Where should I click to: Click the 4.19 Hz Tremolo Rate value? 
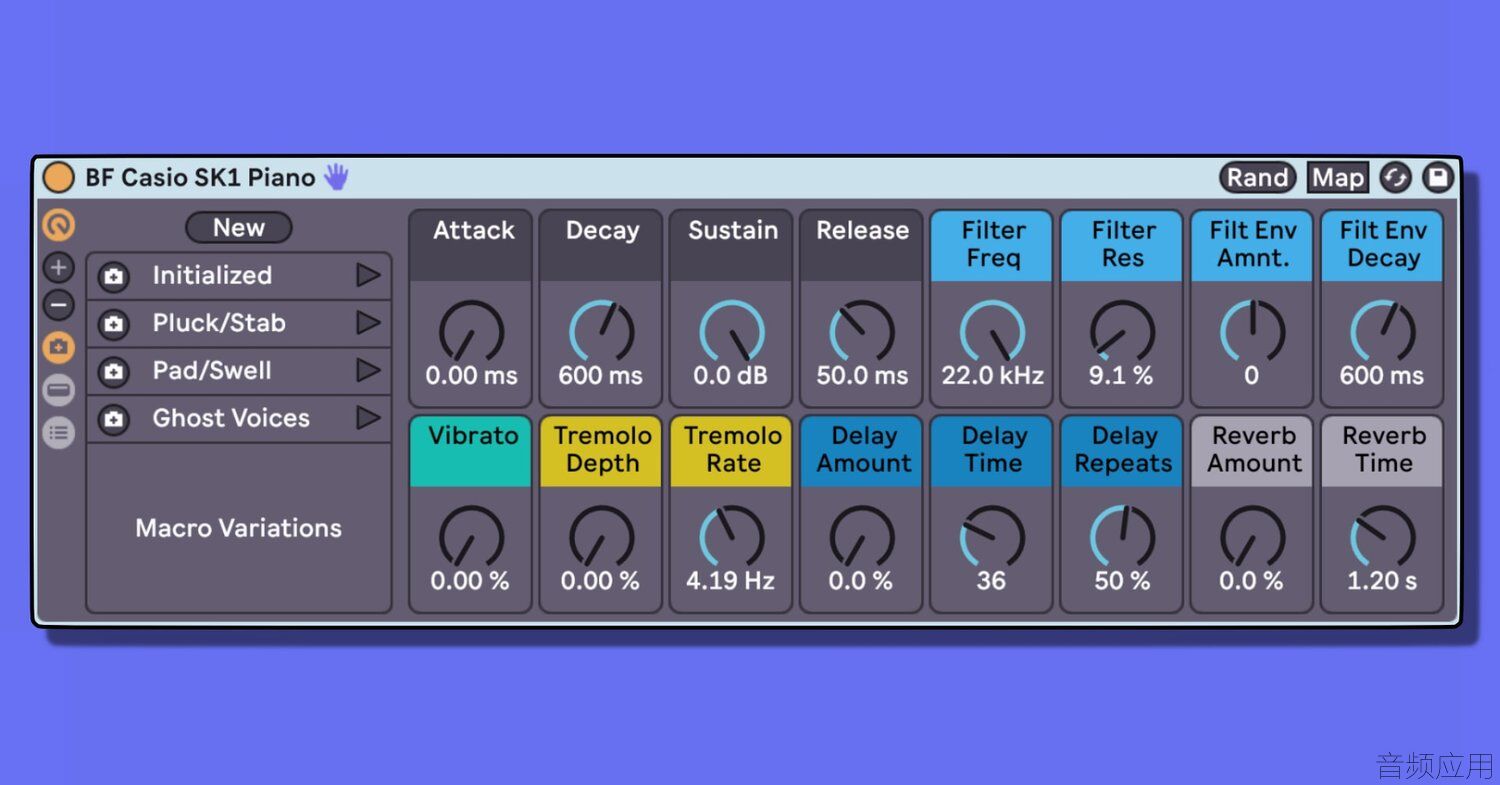(x=731, y=581)
